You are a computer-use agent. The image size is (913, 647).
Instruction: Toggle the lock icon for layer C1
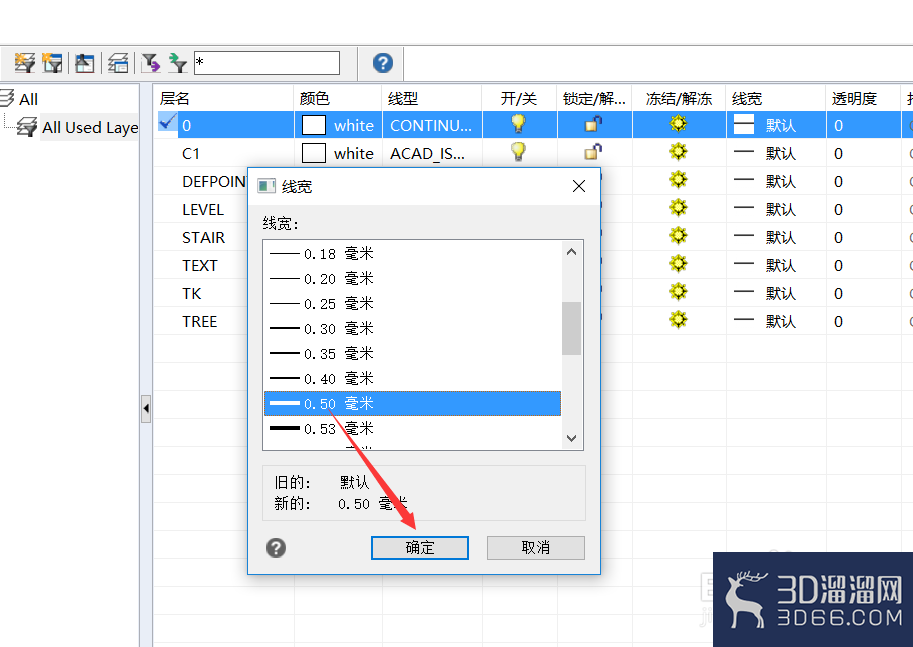pos(593,152)
